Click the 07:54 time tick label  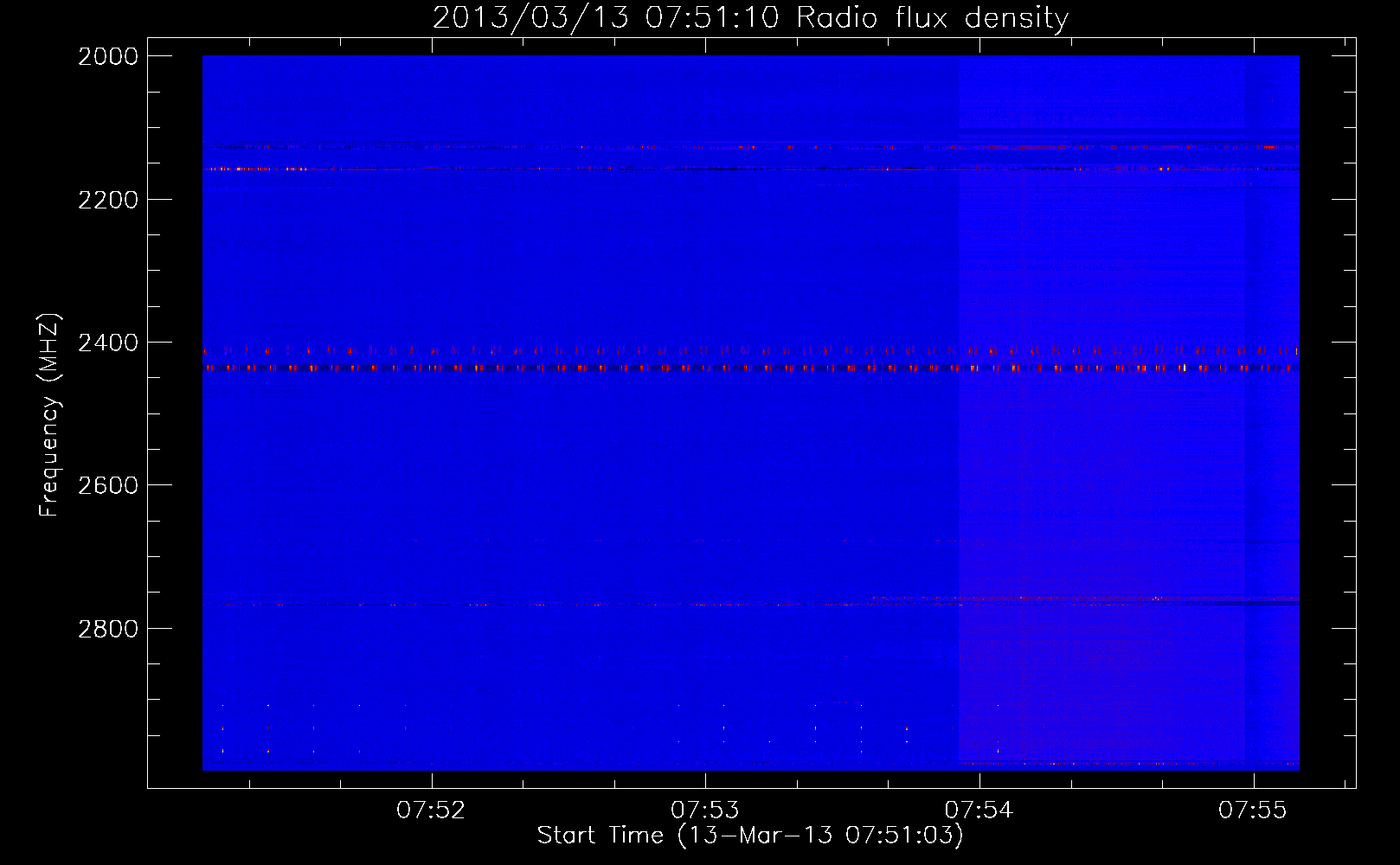coord(979,811)
